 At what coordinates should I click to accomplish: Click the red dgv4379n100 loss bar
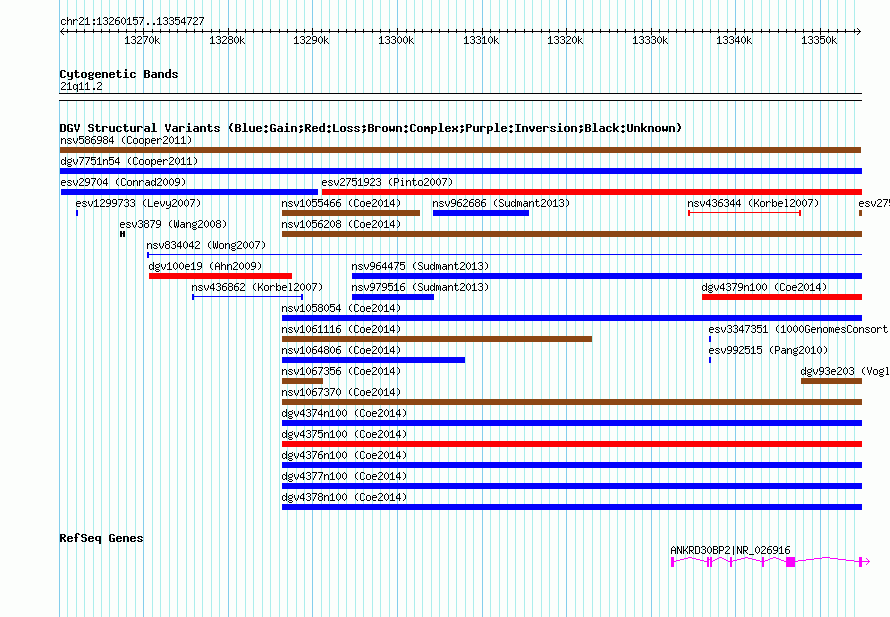[x=782, y=297]
